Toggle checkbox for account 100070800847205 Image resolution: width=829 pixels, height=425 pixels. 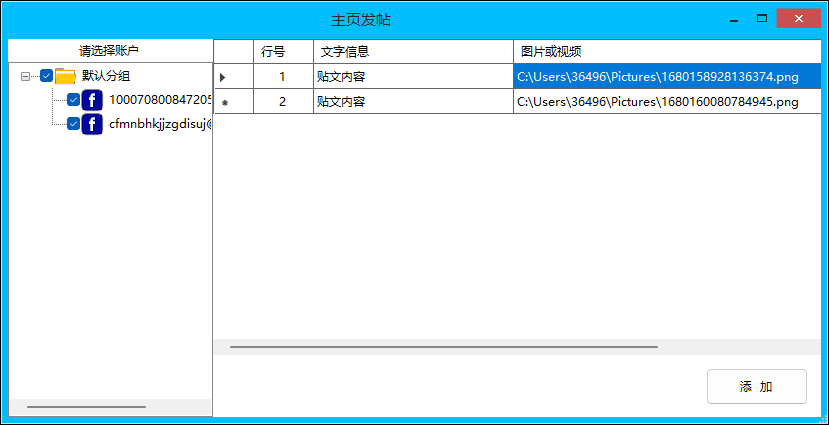point(73,100)
